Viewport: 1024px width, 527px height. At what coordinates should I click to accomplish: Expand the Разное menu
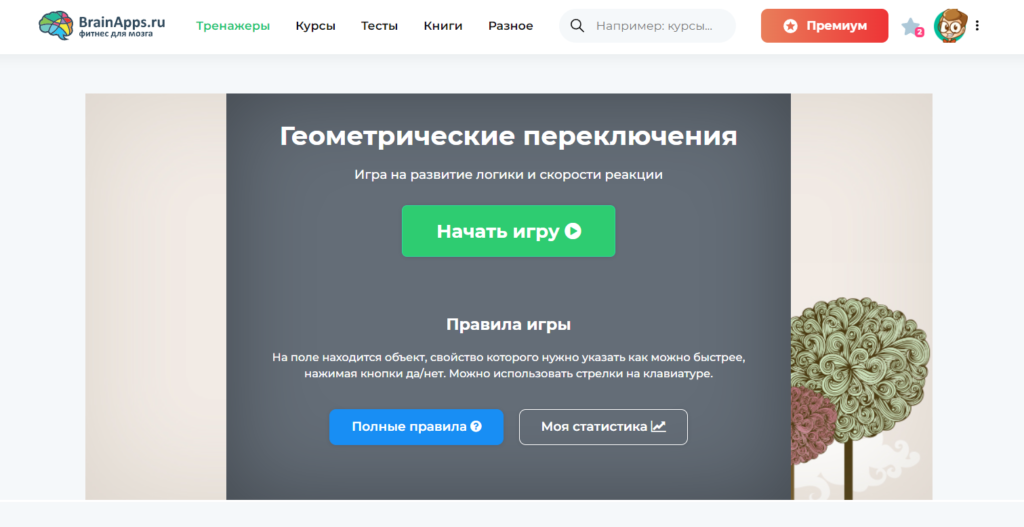point(510,26)
